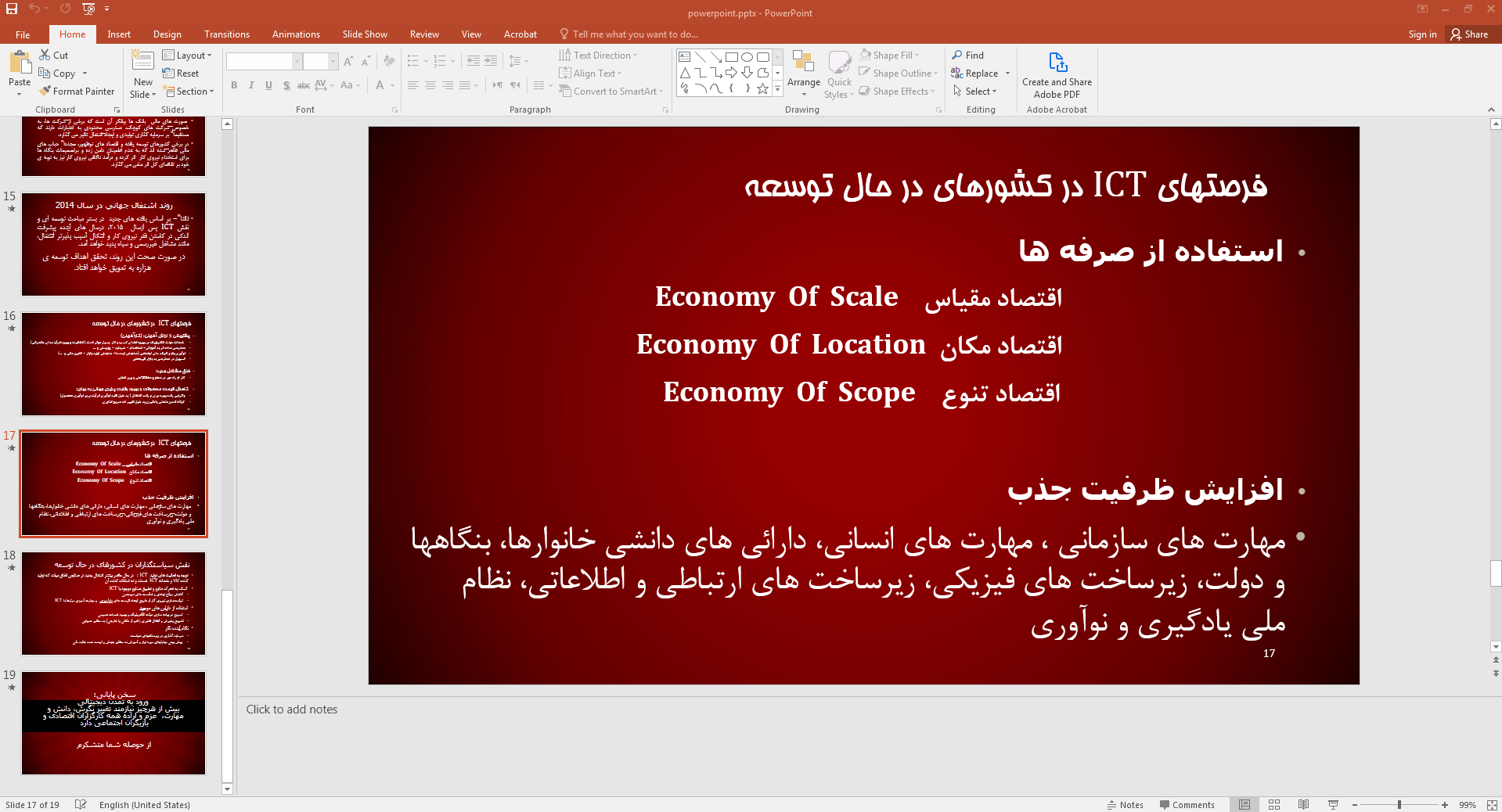Viewport: 1502px width, 812px height.
Task: Switch to the Design tab
Action: point(167,34)
